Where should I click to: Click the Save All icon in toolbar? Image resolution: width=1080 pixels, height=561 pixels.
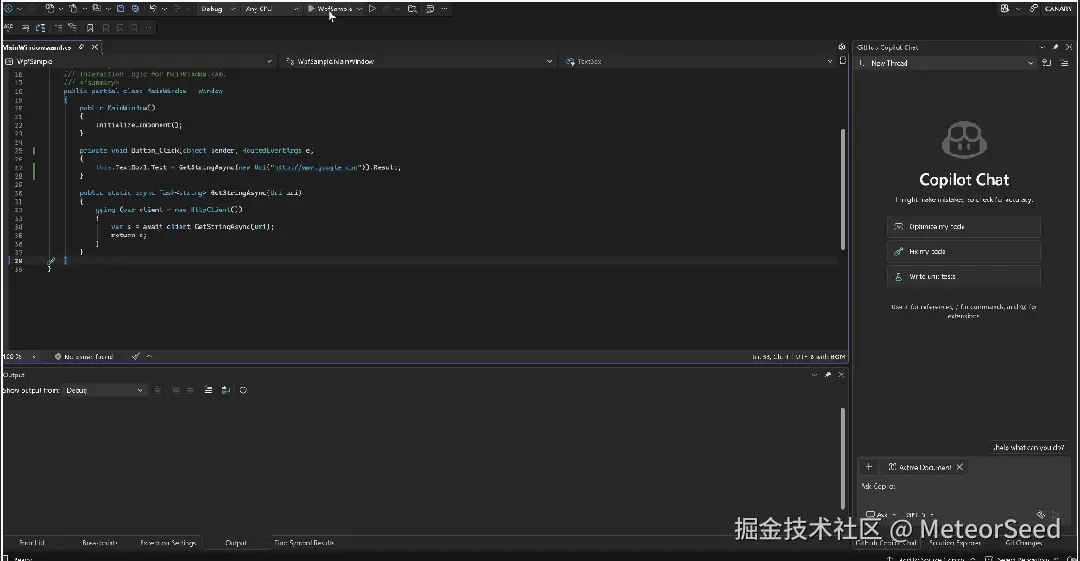135,9
